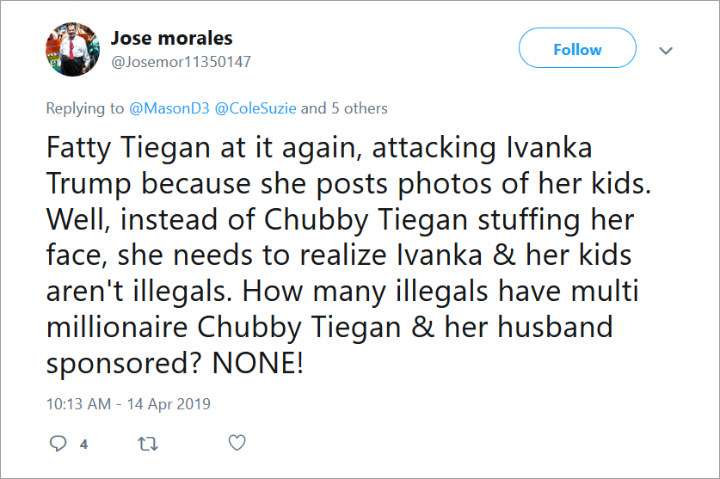Open the @Josemor11350147 handle
Viewport: 720px width, 479px height.
(x=181, y=62)
